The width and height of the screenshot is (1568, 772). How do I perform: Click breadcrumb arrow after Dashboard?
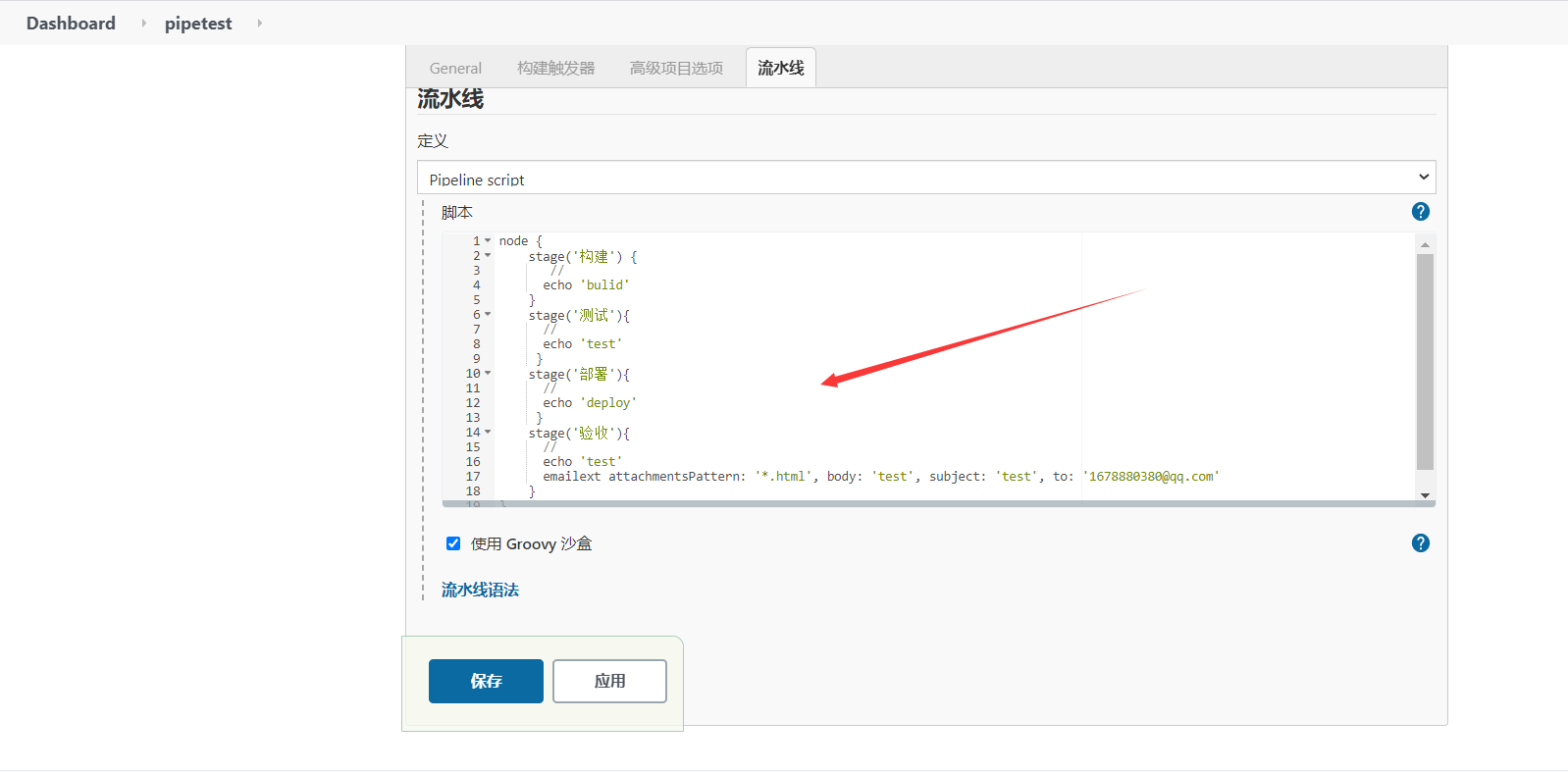143,23
